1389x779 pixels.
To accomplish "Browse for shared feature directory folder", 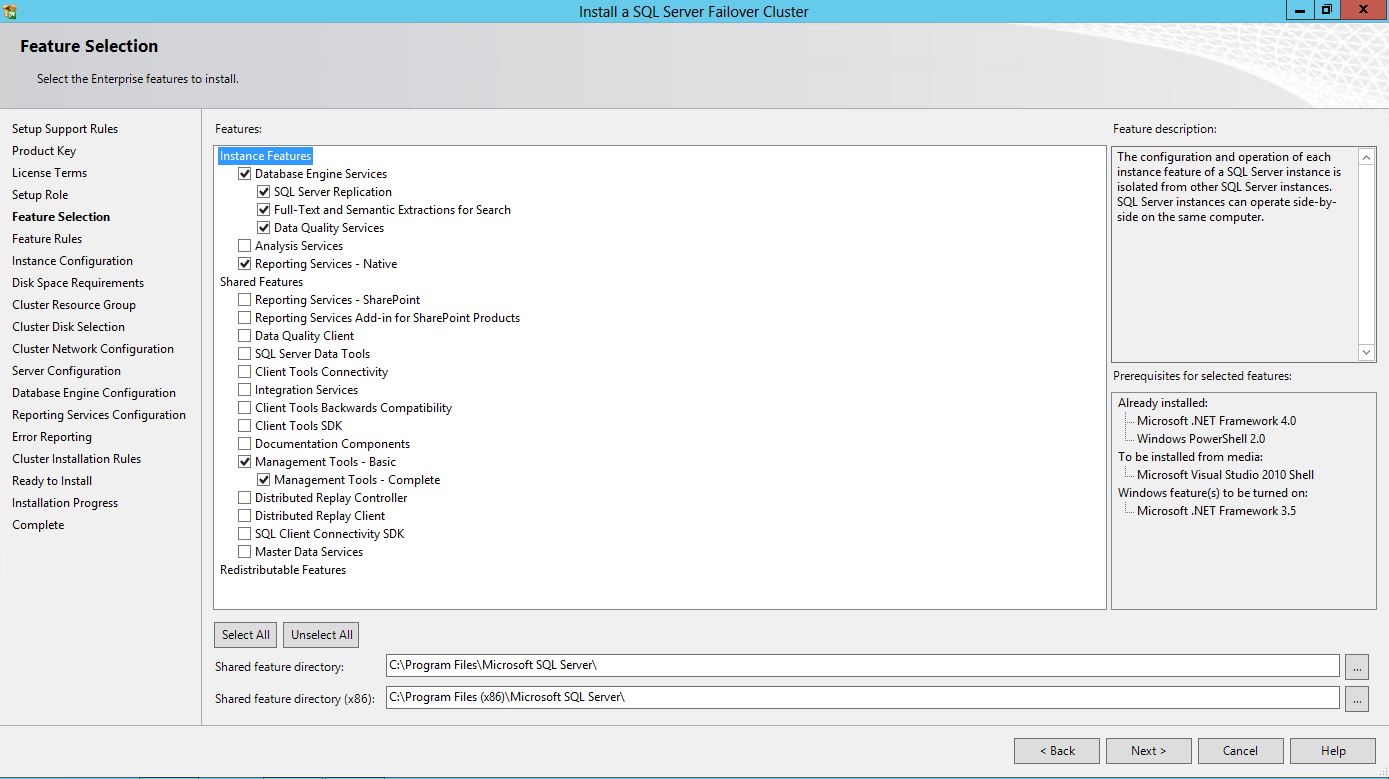I will coord(1357,666).
